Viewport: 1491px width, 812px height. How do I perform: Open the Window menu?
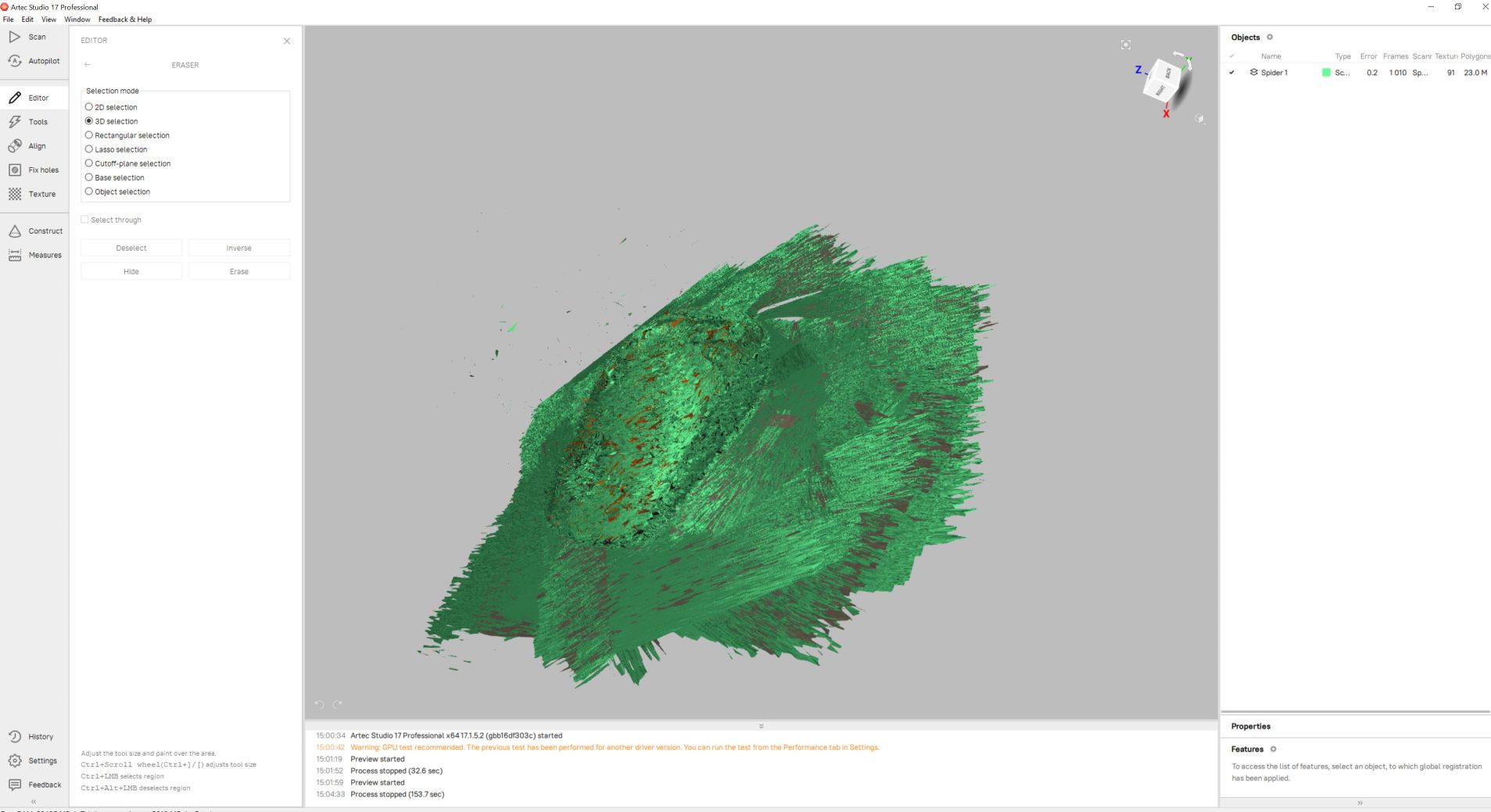click(77, 20)
